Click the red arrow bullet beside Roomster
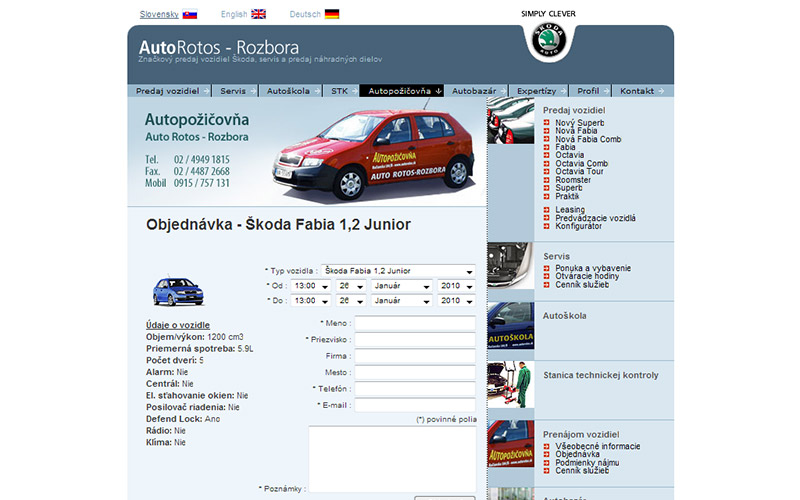 pos(546,180)
